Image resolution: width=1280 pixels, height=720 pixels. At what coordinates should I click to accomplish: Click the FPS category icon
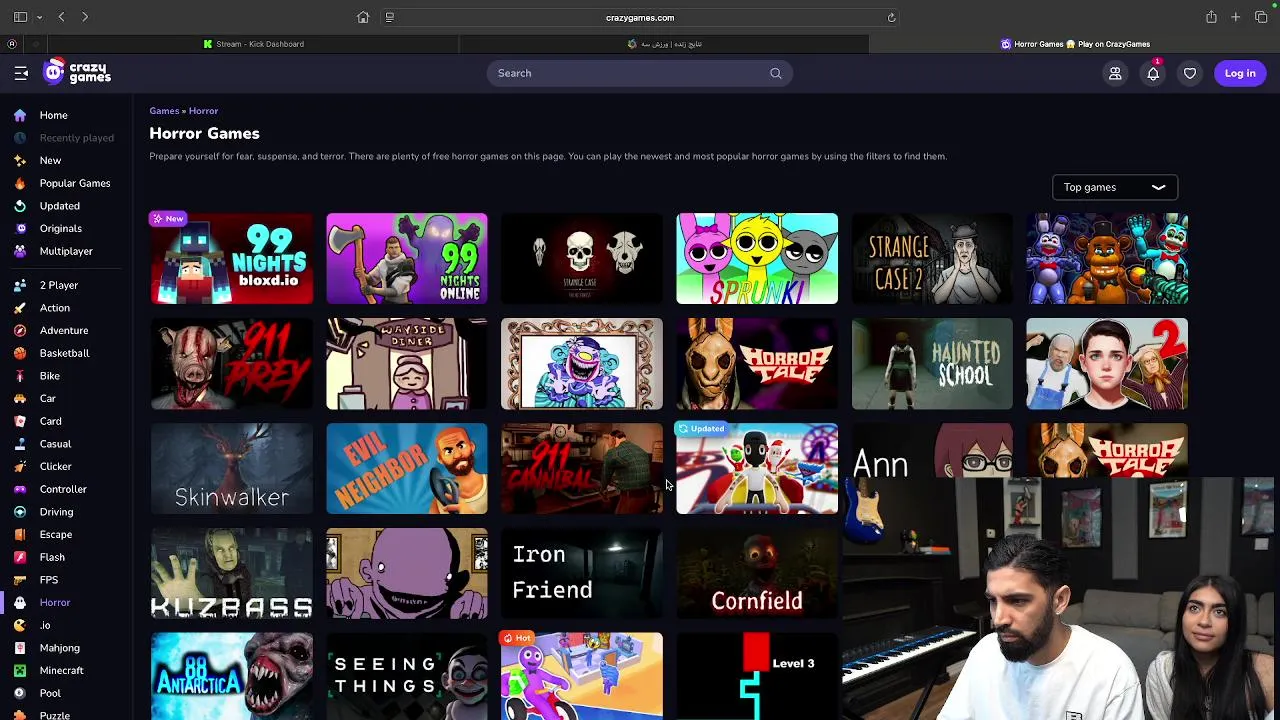click(x=20, y=580)
